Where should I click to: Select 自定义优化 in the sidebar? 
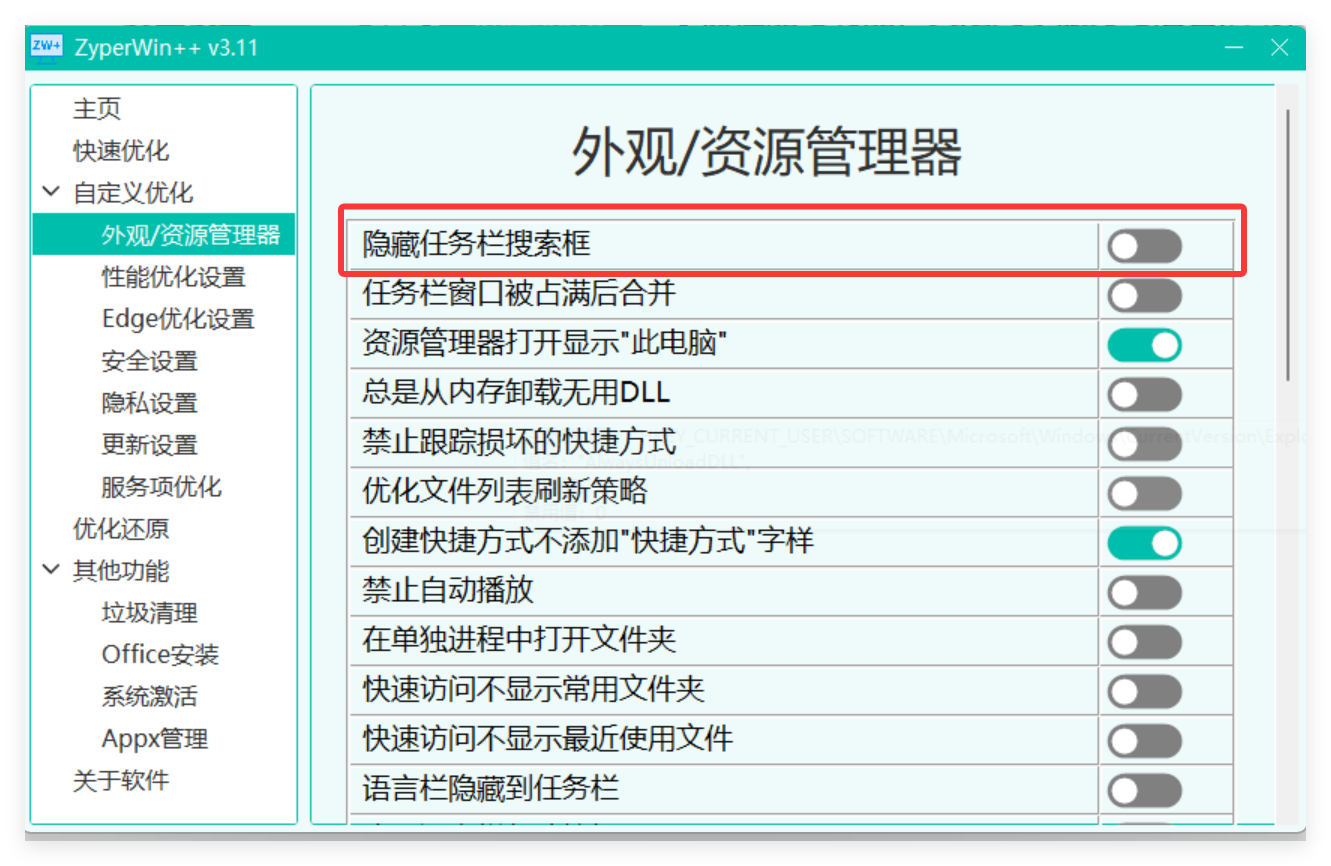[x=133, y=193]
